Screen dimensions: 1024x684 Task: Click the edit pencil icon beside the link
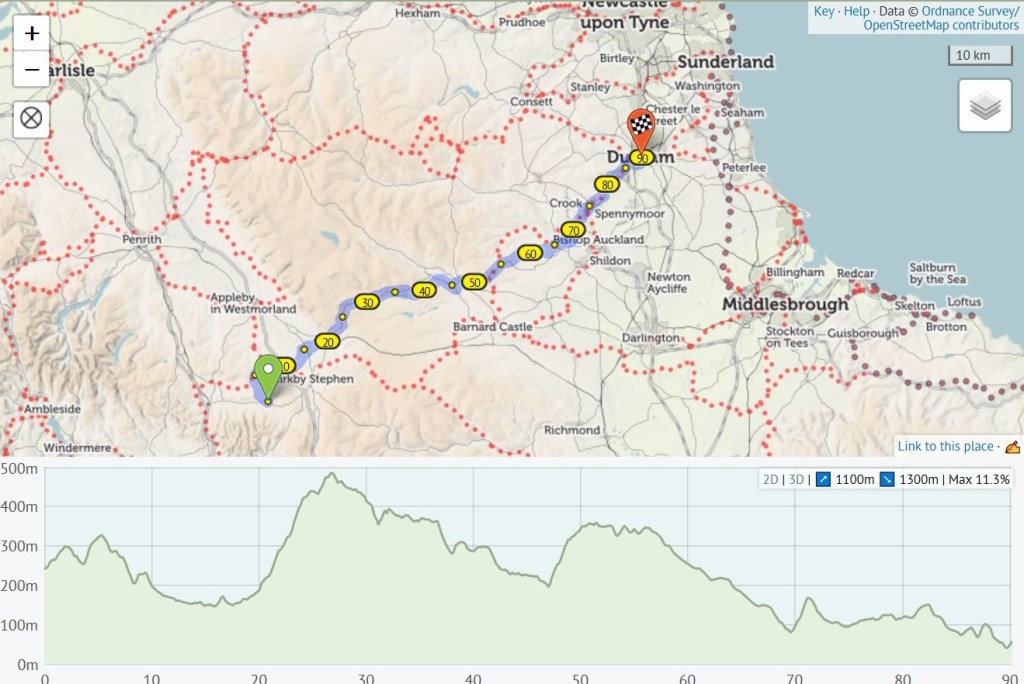pyautogui.click(x=1011, y=447)
